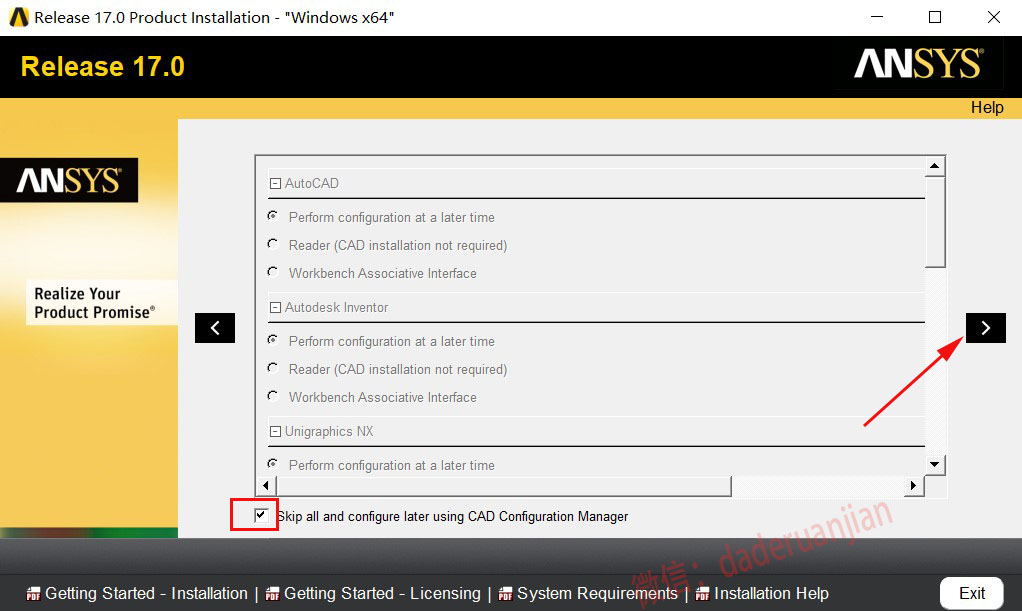The image size is (1022, 611).
Task: Click the PDF icon beside System Requirements
Action: click(x=505, y=593)
